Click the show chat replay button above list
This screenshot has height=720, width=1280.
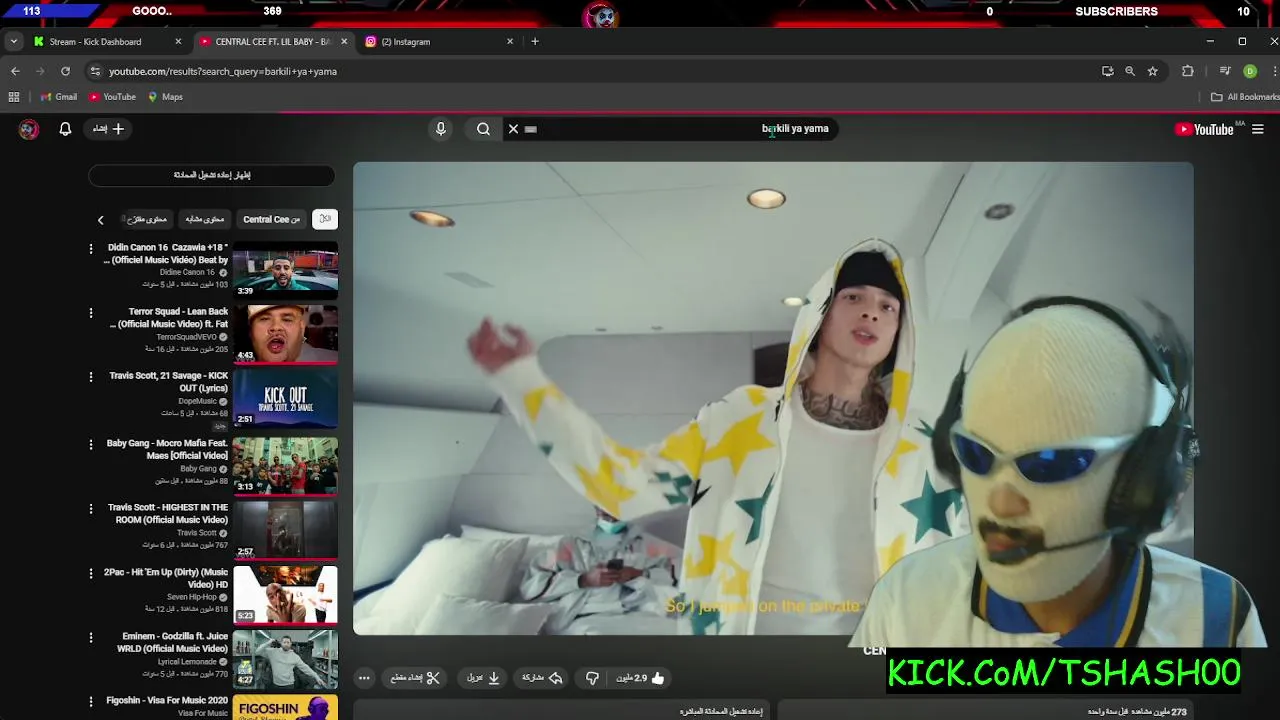click(212, 175)
